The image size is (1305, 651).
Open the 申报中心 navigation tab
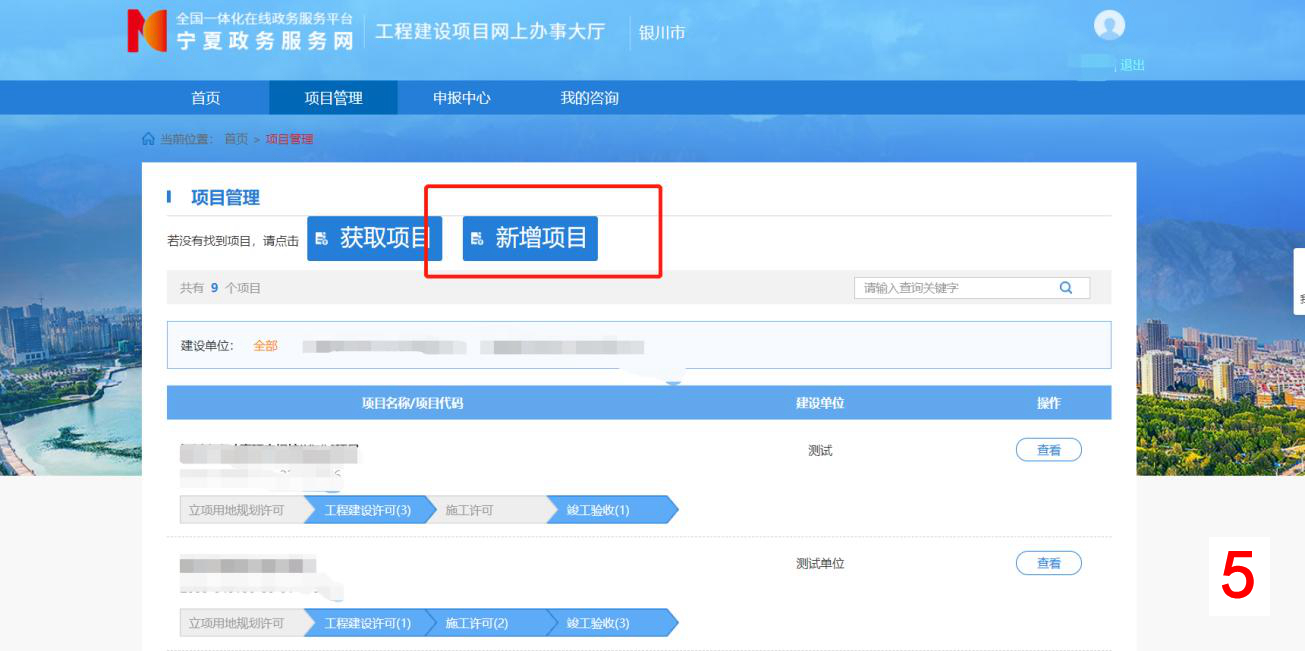click(461, 98)
